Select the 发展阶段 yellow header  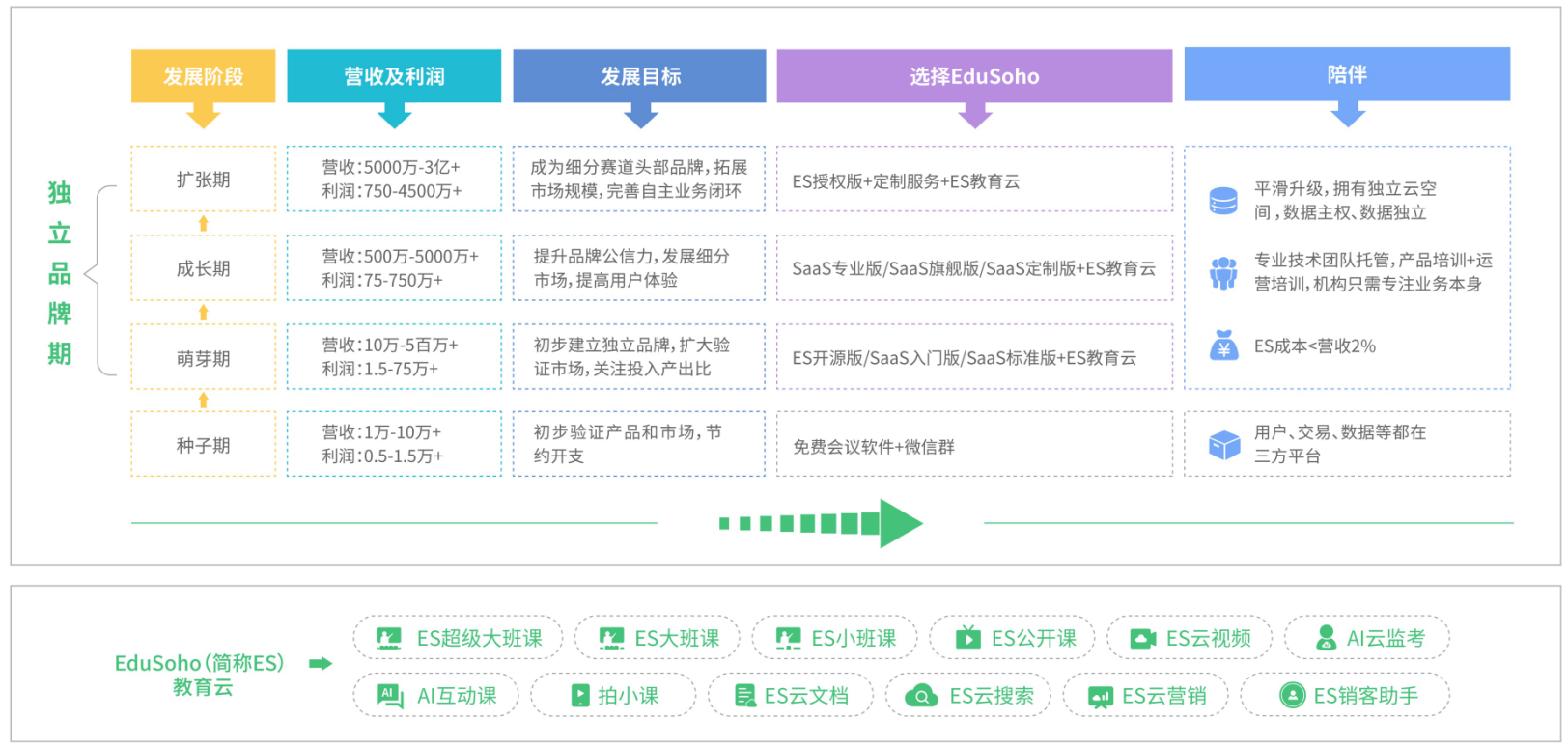203,76
